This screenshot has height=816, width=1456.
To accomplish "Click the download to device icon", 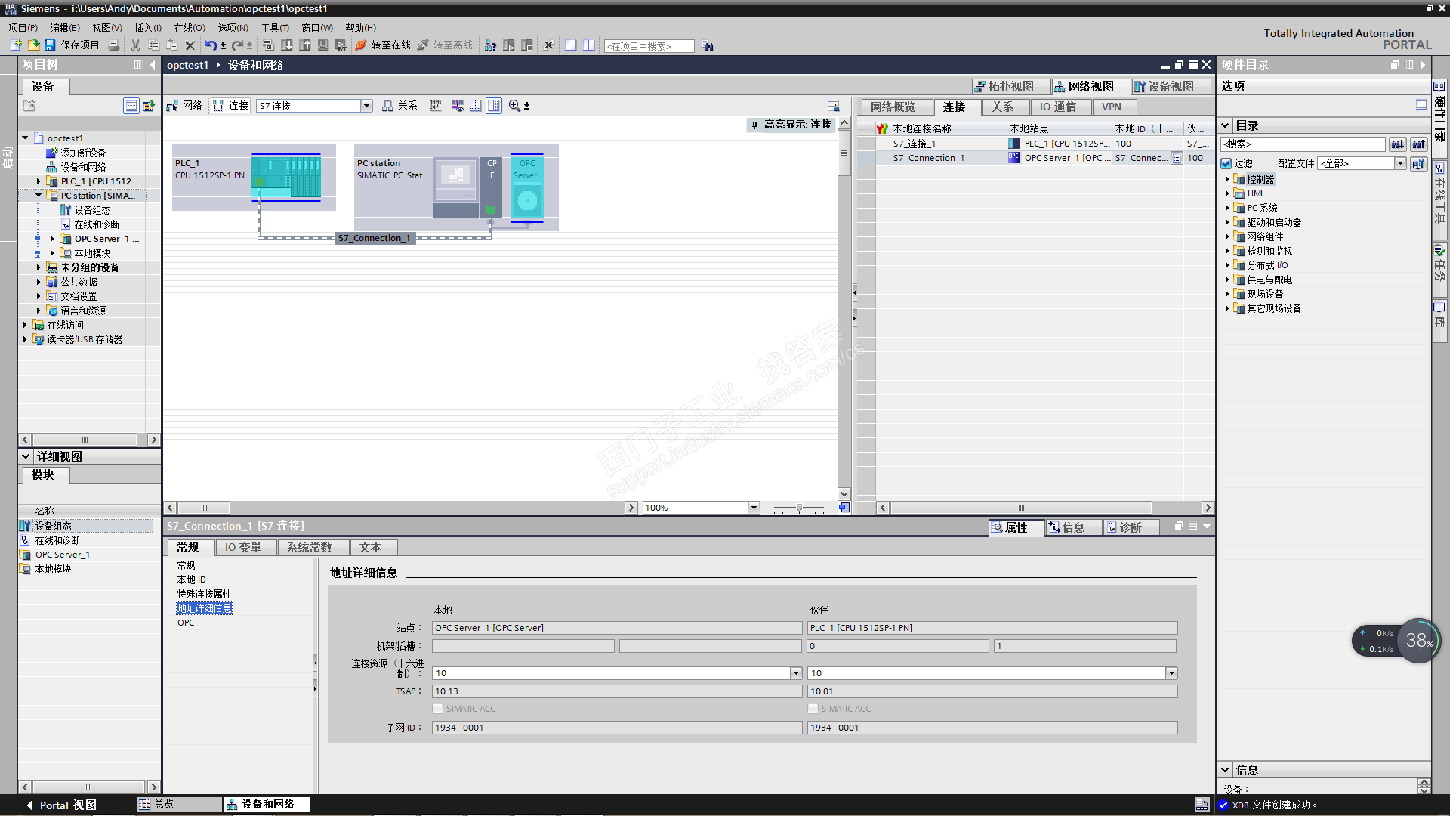I will [287, 45].
